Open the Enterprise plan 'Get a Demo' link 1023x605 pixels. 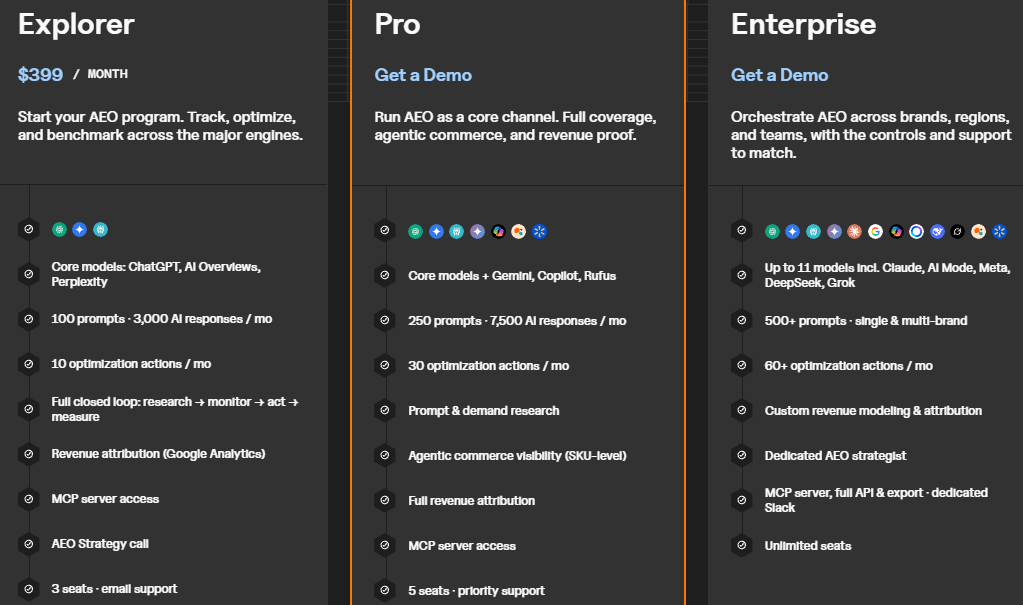(x=780, y=75)
